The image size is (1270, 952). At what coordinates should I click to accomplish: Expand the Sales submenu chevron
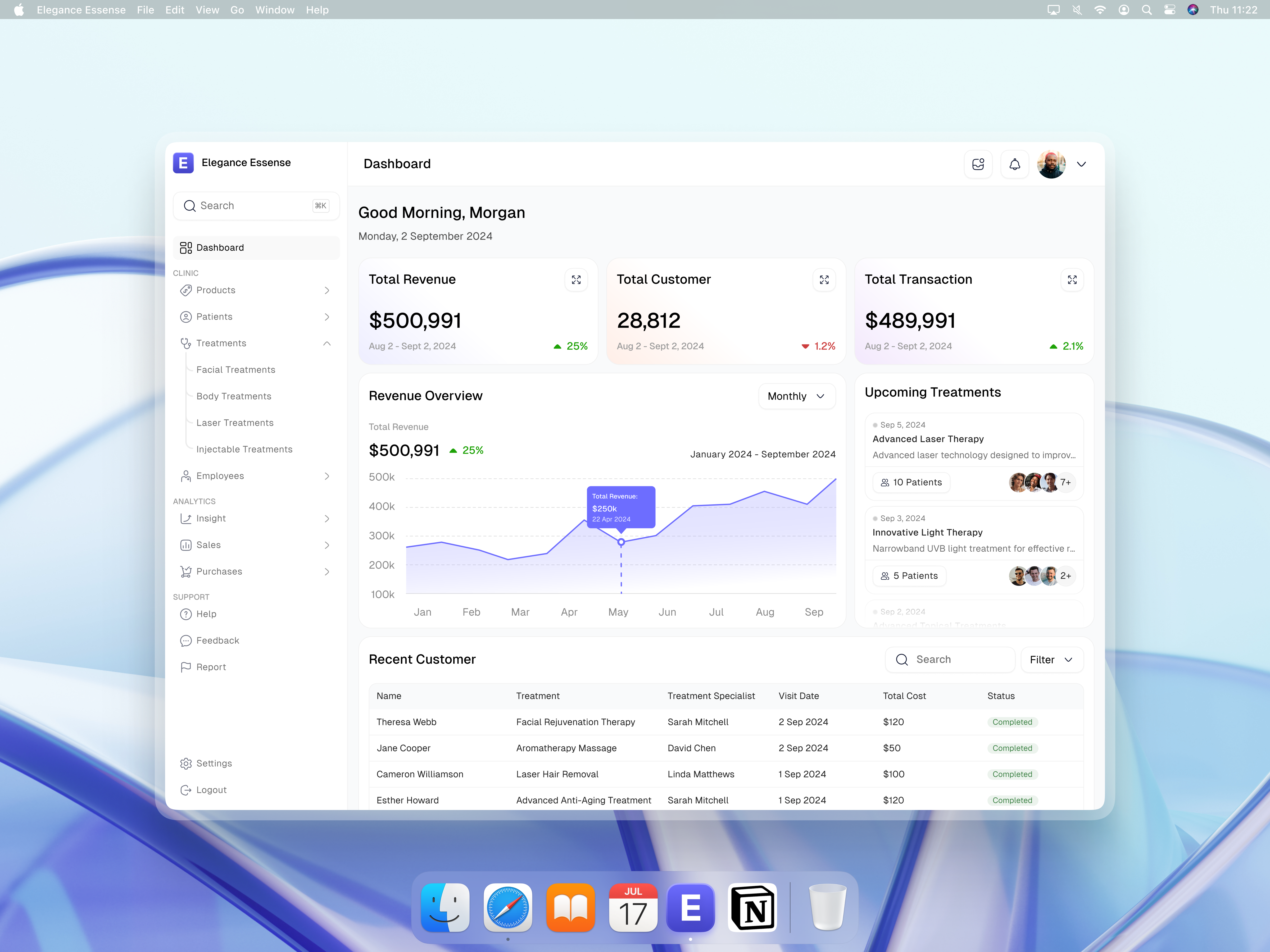pyautogui.click(x=327, y=545)
